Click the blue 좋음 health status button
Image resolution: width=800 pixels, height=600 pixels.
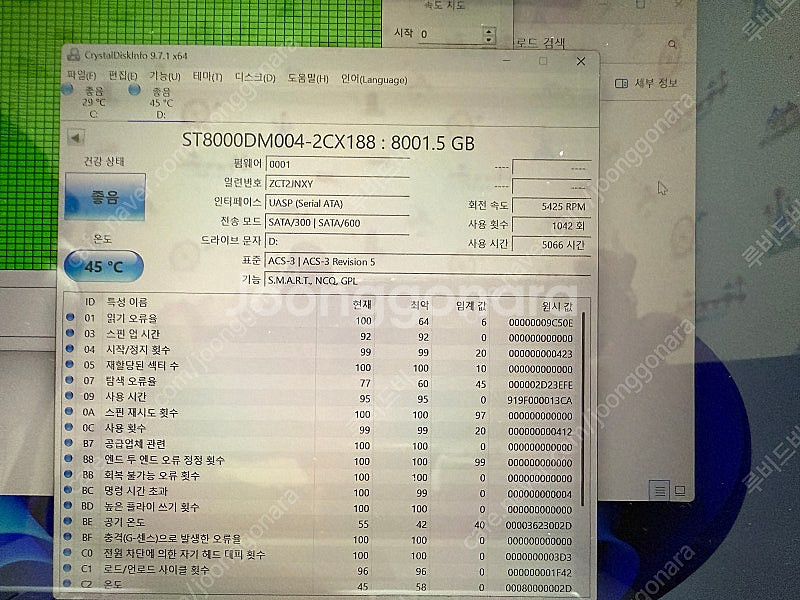(x=105, y=197)
